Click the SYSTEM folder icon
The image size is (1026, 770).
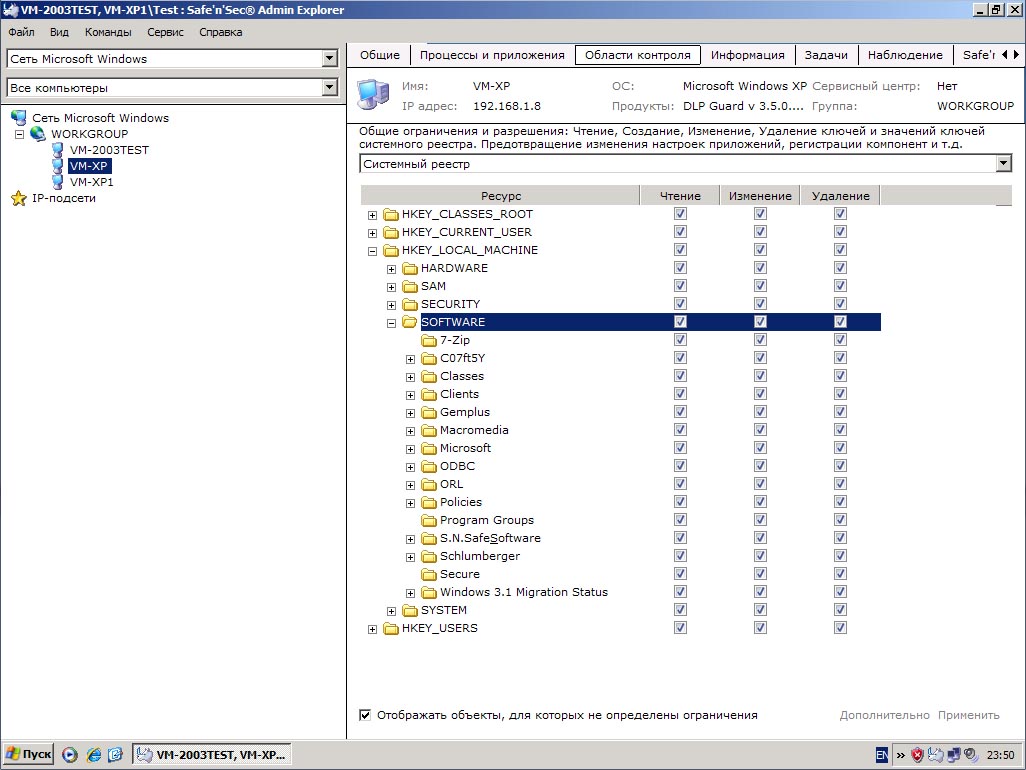tap(410, 610)
